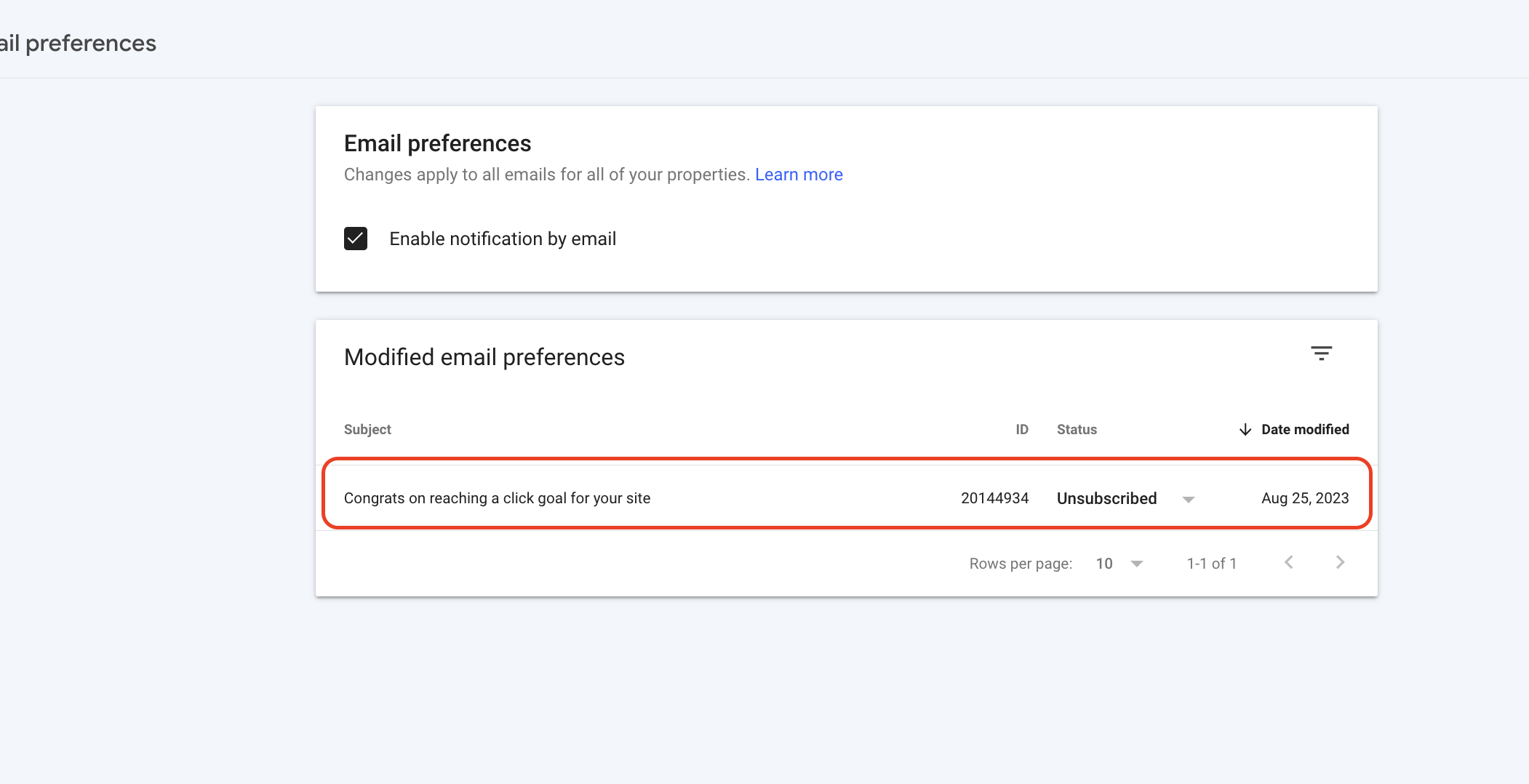Go to previous page using left chevron
This screenshot has height=784, width=1529.
pyautogui.click(x=1288, y=562)
